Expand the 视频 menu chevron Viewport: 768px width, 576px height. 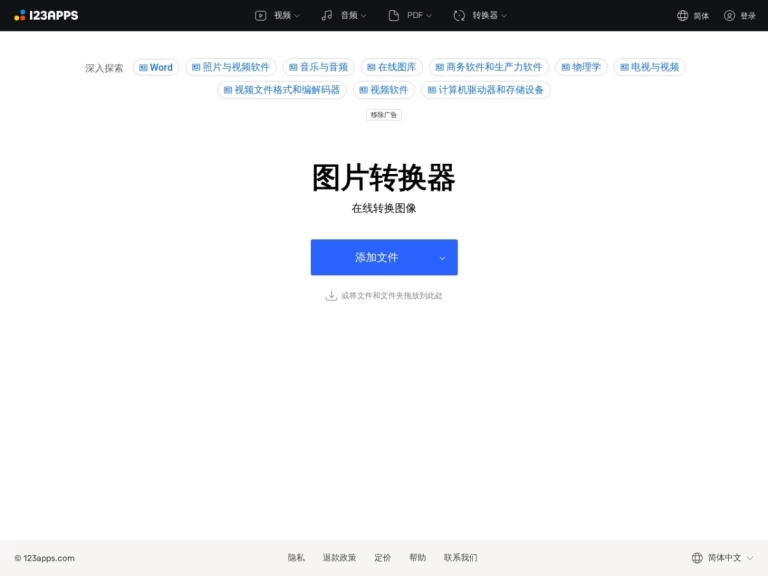[x=297, y=16]
